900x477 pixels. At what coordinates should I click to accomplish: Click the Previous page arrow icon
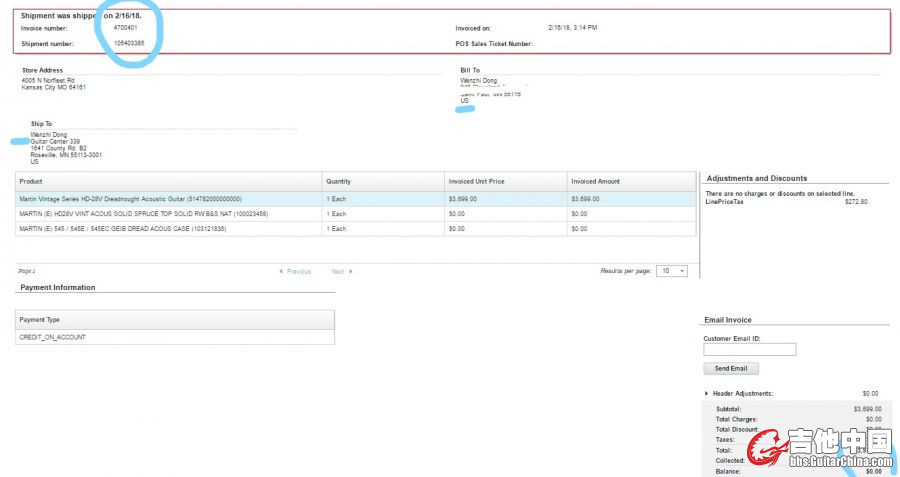[x=280, y=272]
